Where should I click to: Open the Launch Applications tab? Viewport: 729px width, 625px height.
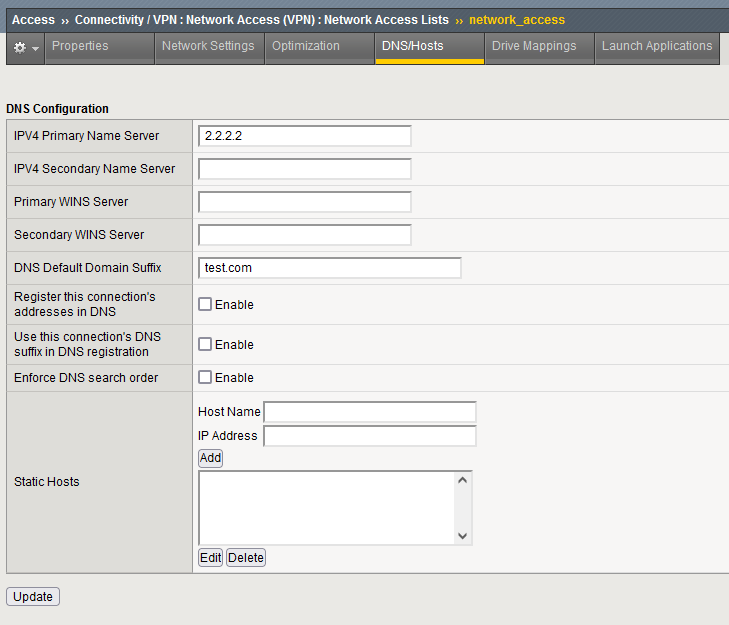[x=657, y=46]
